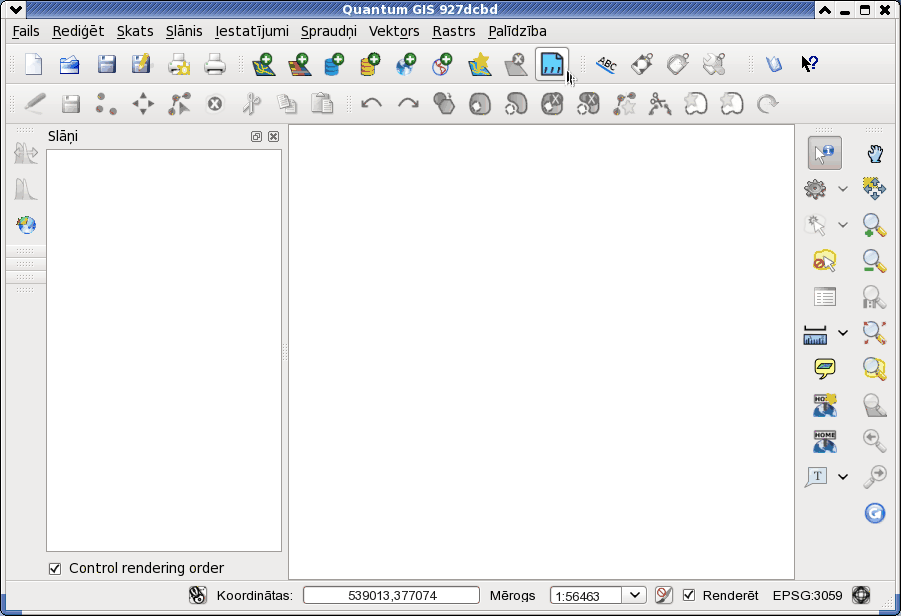Click the text annotation T icon
Screen dimensions: 901x616
tap(816, 477)
